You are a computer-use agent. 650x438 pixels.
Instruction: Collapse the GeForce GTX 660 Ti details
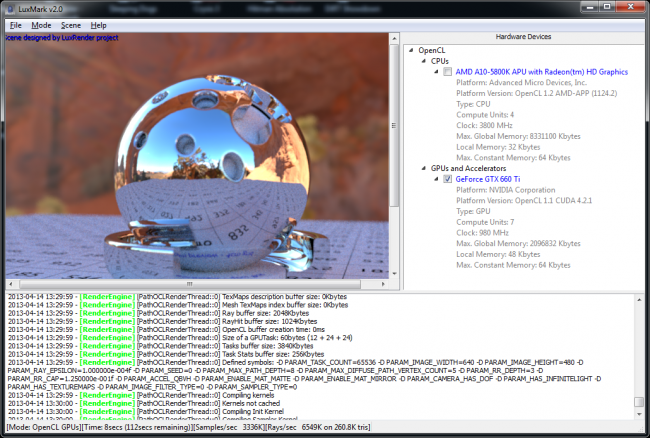[x=436, y=179]
